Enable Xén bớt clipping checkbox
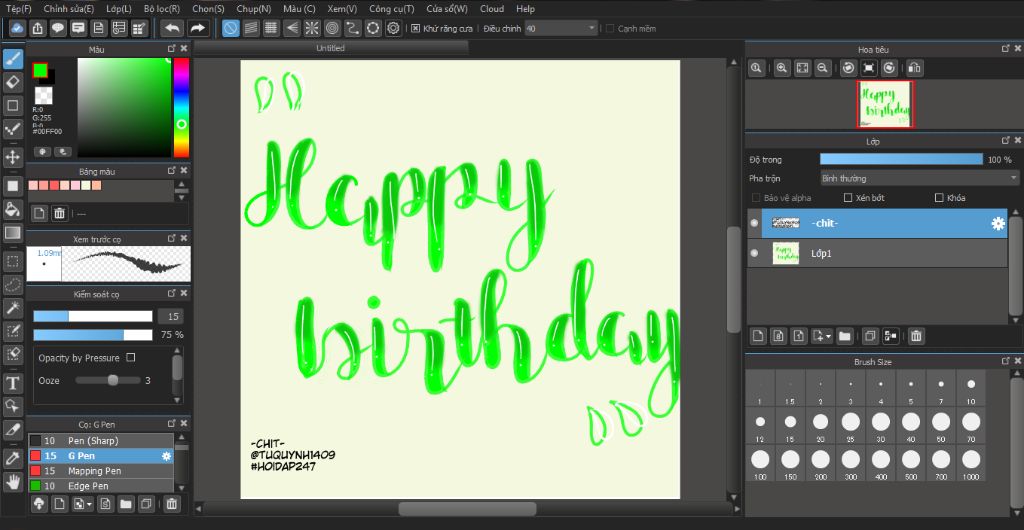 coord(848,198)
